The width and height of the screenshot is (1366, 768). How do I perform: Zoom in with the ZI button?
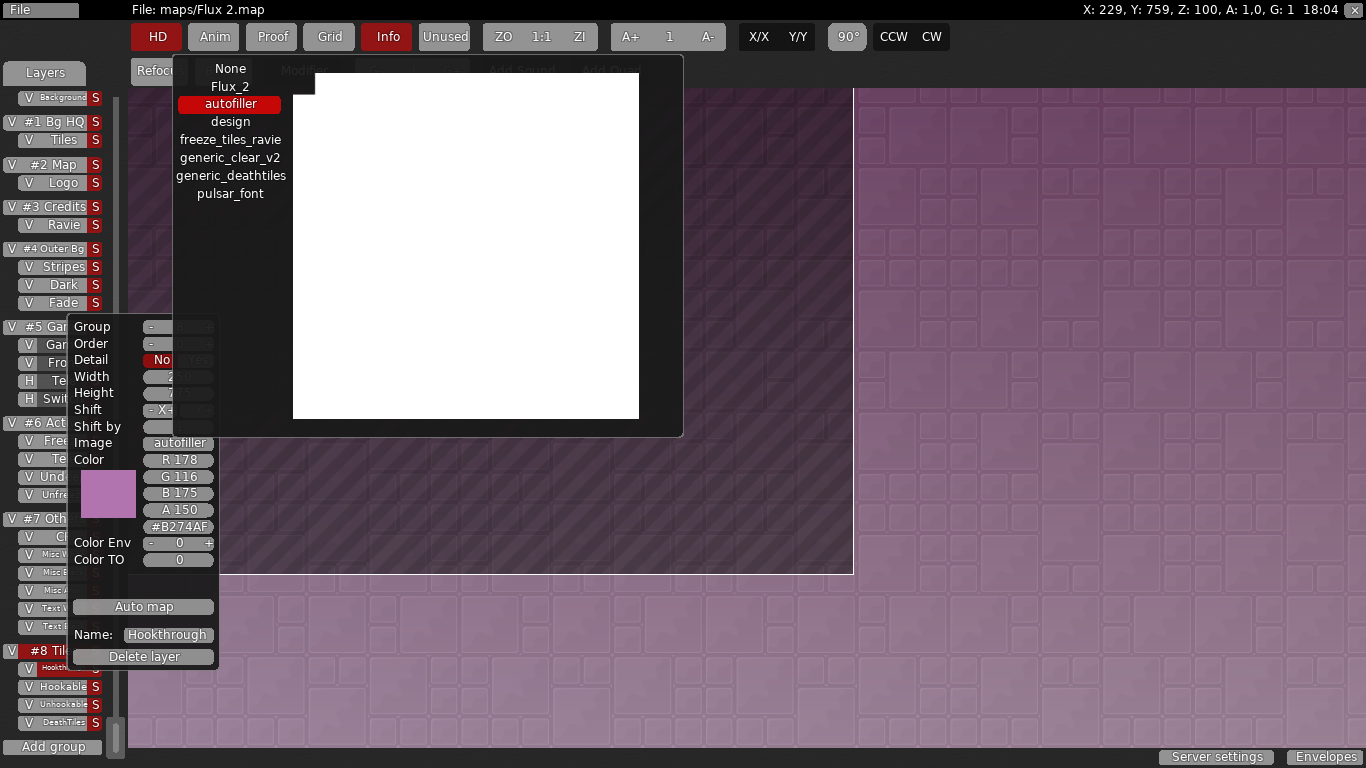click(579, 37)
